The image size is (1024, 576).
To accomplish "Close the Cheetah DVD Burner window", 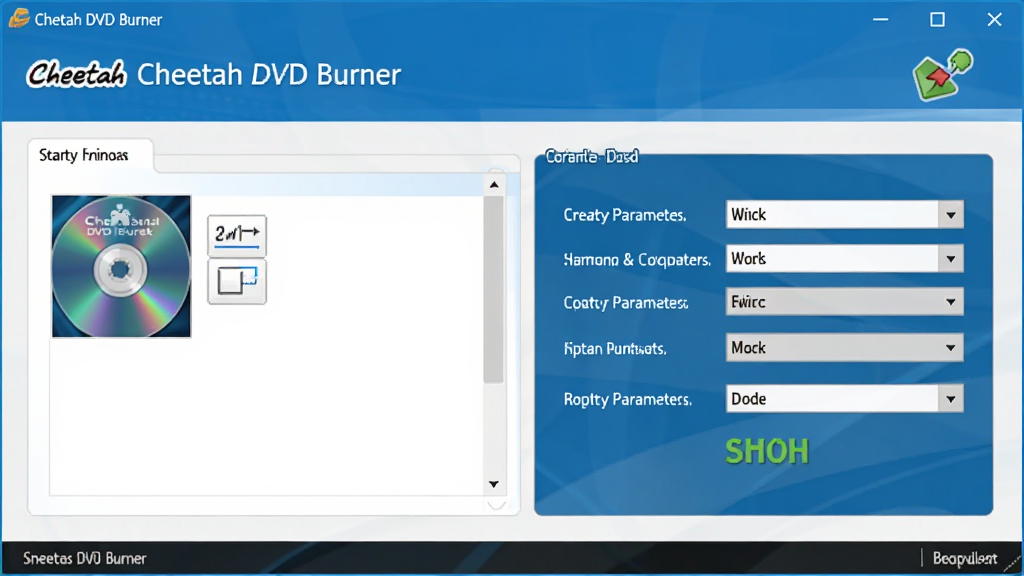I will click(x=994, y=20).
